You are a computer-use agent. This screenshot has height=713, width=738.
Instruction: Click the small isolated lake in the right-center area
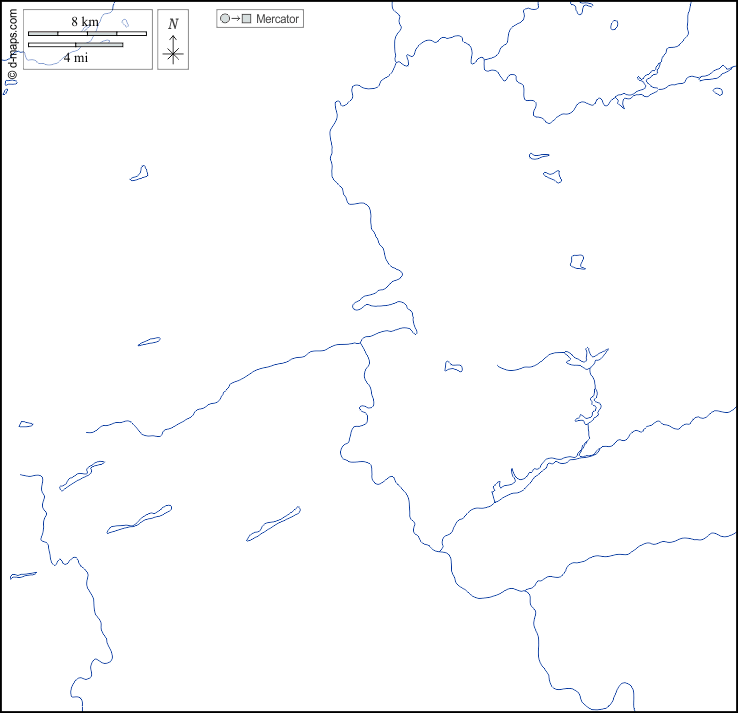click(x=577, y=262)
